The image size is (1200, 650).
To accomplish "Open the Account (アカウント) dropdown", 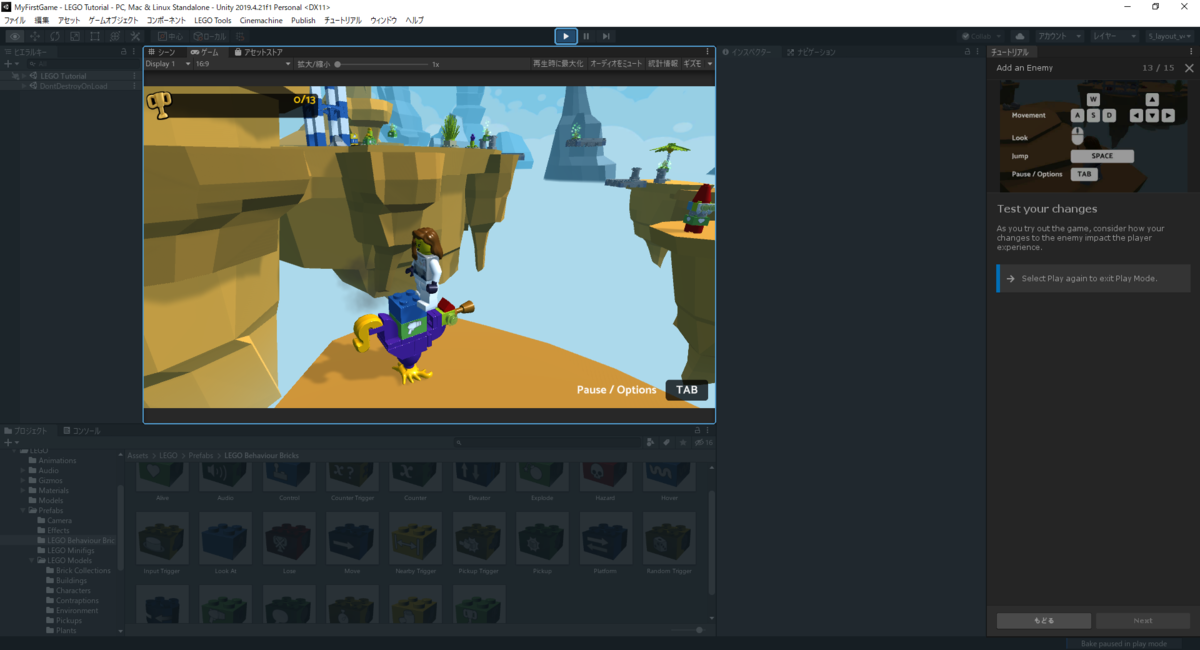I will (x=1059, y=36).
